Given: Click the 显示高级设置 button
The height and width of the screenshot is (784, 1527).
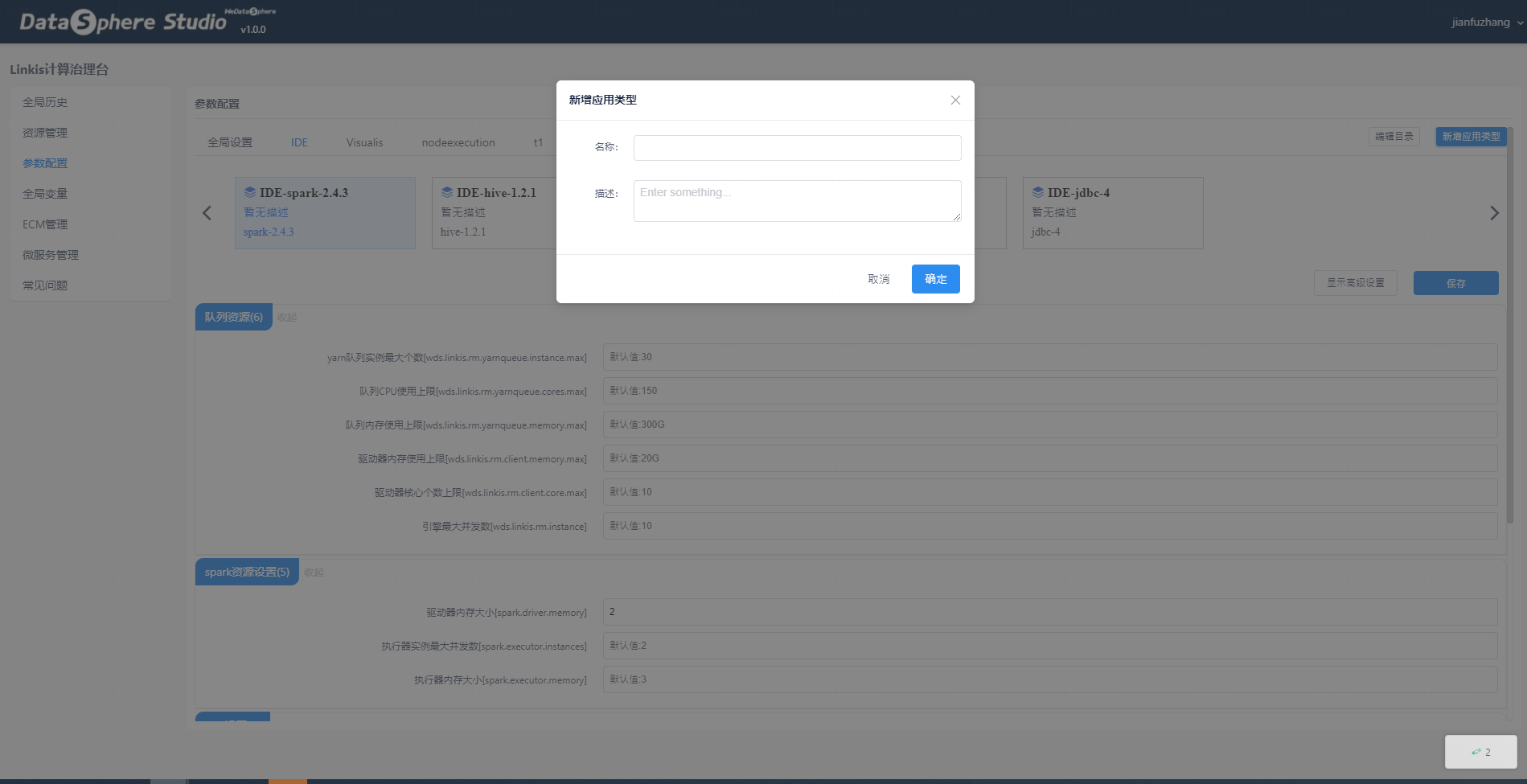Looking at the screenshot, I should point(1355,283).
